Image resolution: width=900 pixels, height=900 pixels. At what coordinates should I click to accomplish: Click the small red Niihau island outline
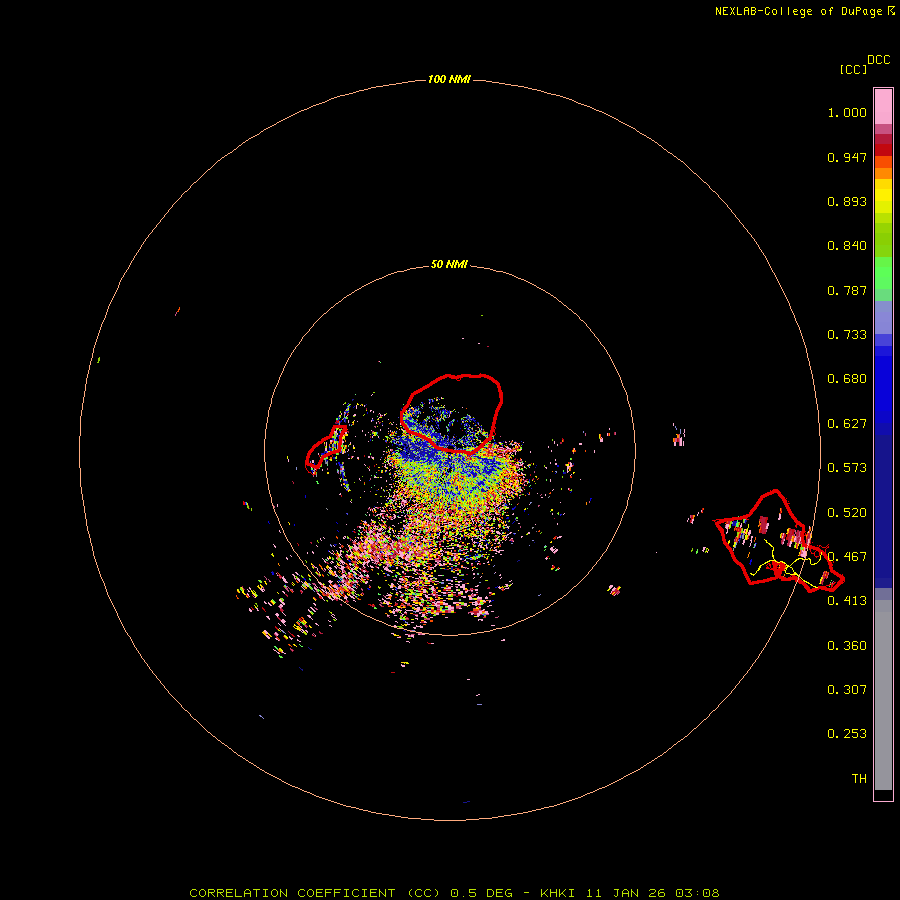click(326, 448)
